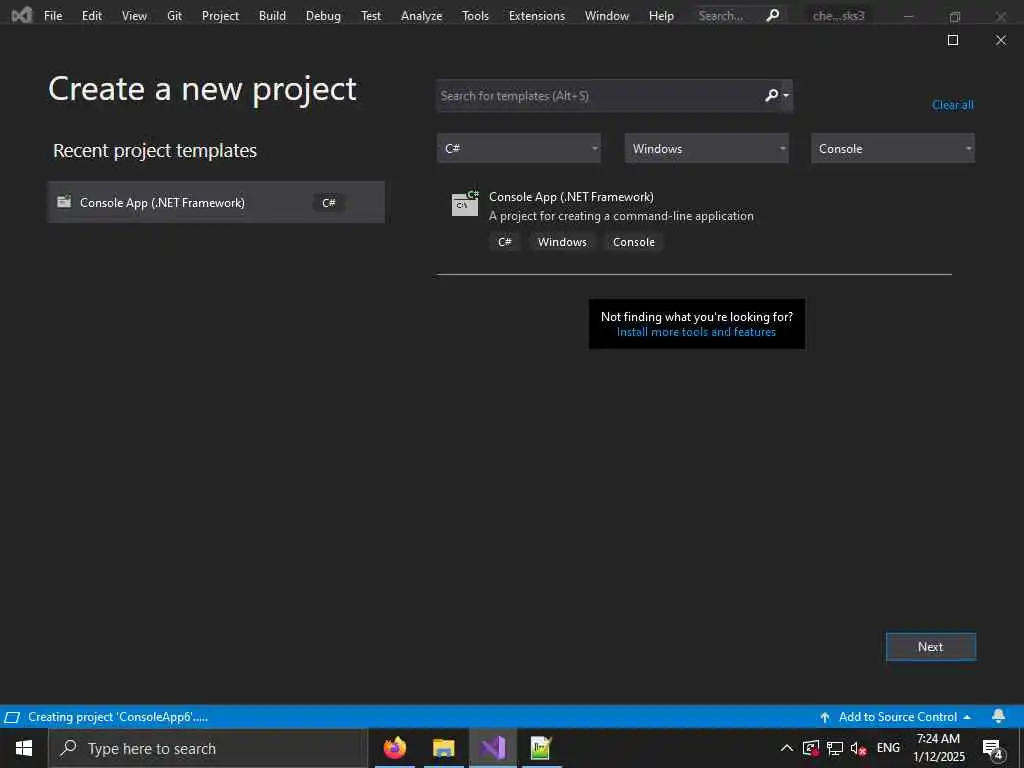Select recent Console App (.NET Framework) template
Viewport: 1024px width, 768px height.
[x=216, y=202]
